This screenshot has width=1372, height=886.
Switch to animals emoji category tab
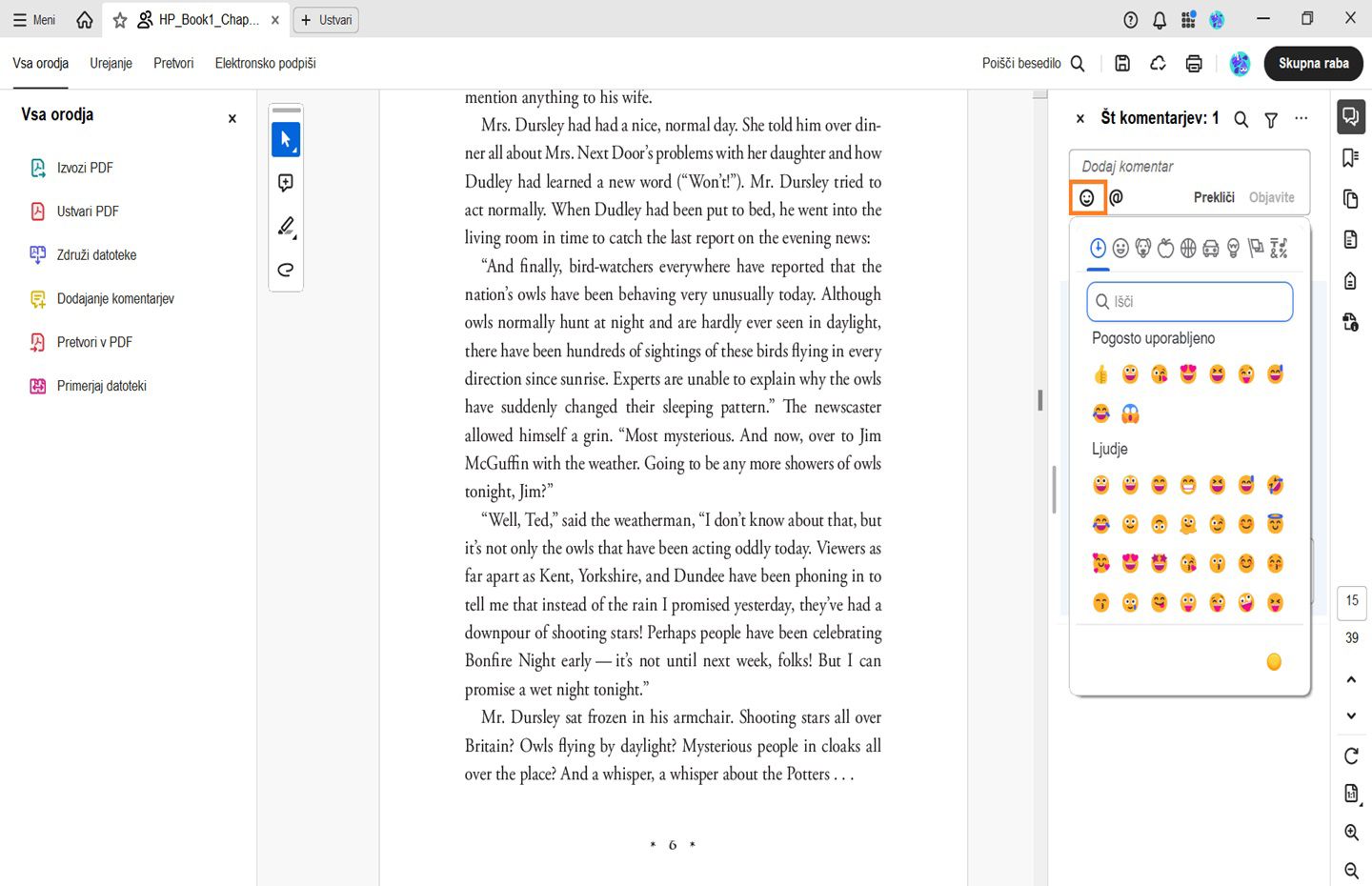click(1143, 249)
